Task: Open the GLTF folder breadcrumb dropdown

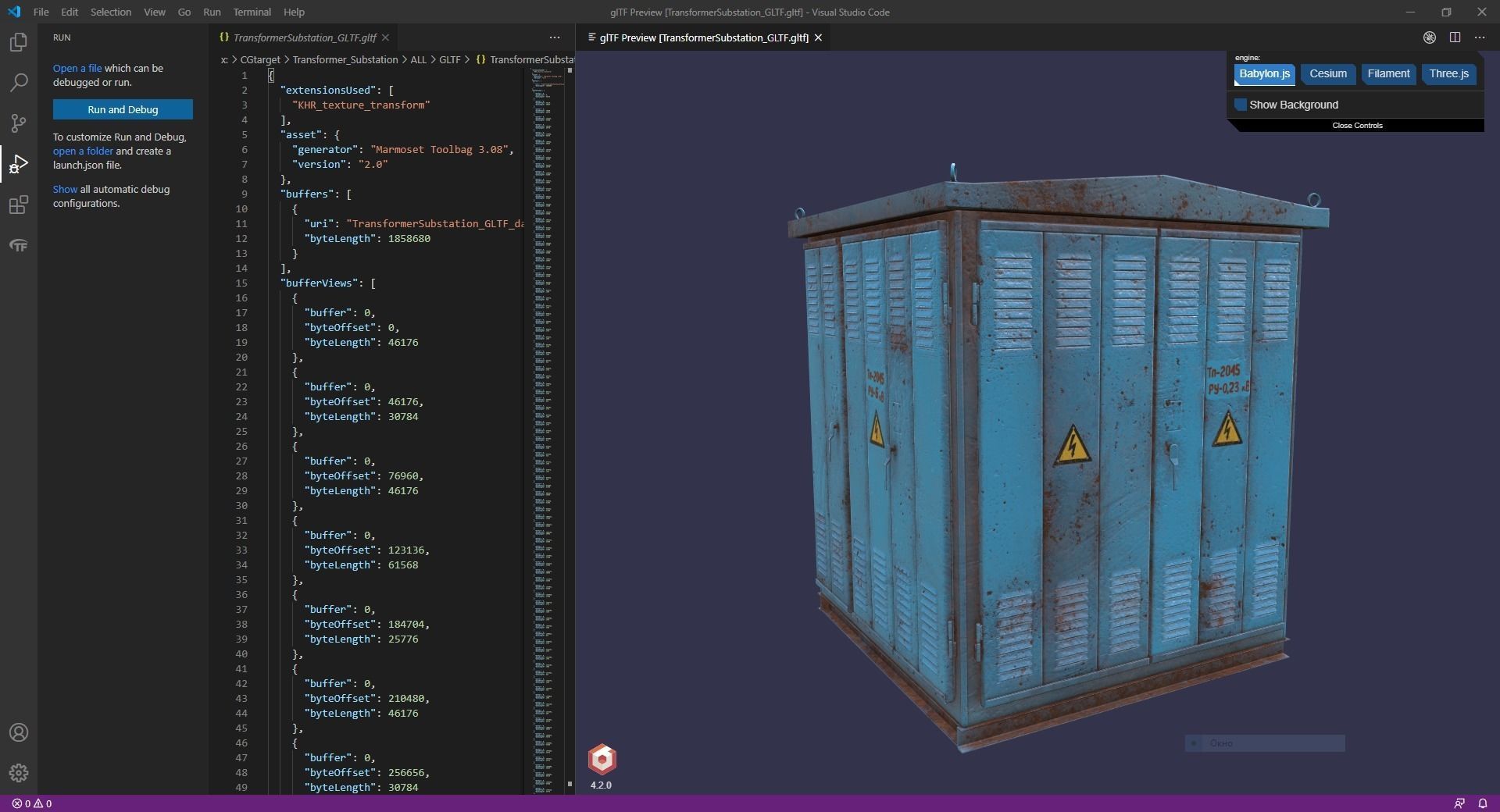Action: tap(450, 59)
